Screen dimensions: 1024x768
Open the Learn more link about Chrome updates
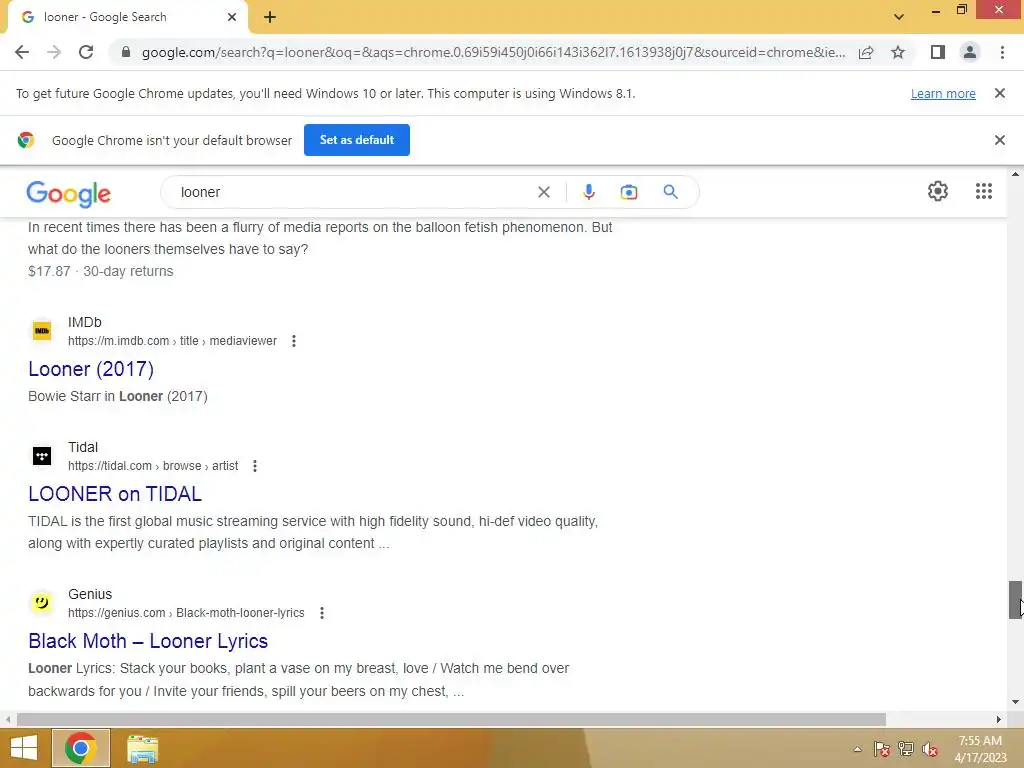pyautogui.click(x=943, y=93)
